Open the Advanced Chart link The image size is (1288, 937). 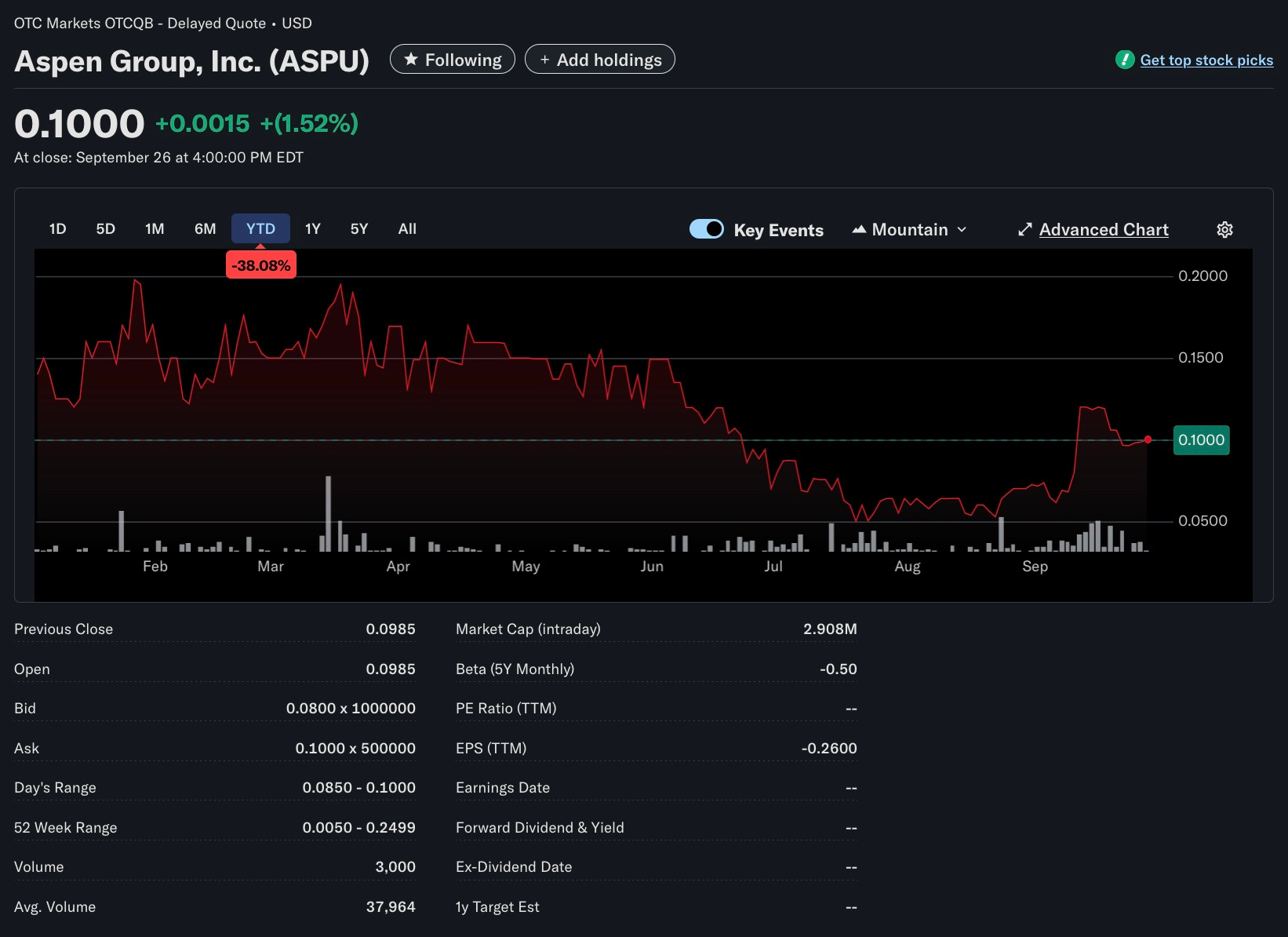[1104, 229]
